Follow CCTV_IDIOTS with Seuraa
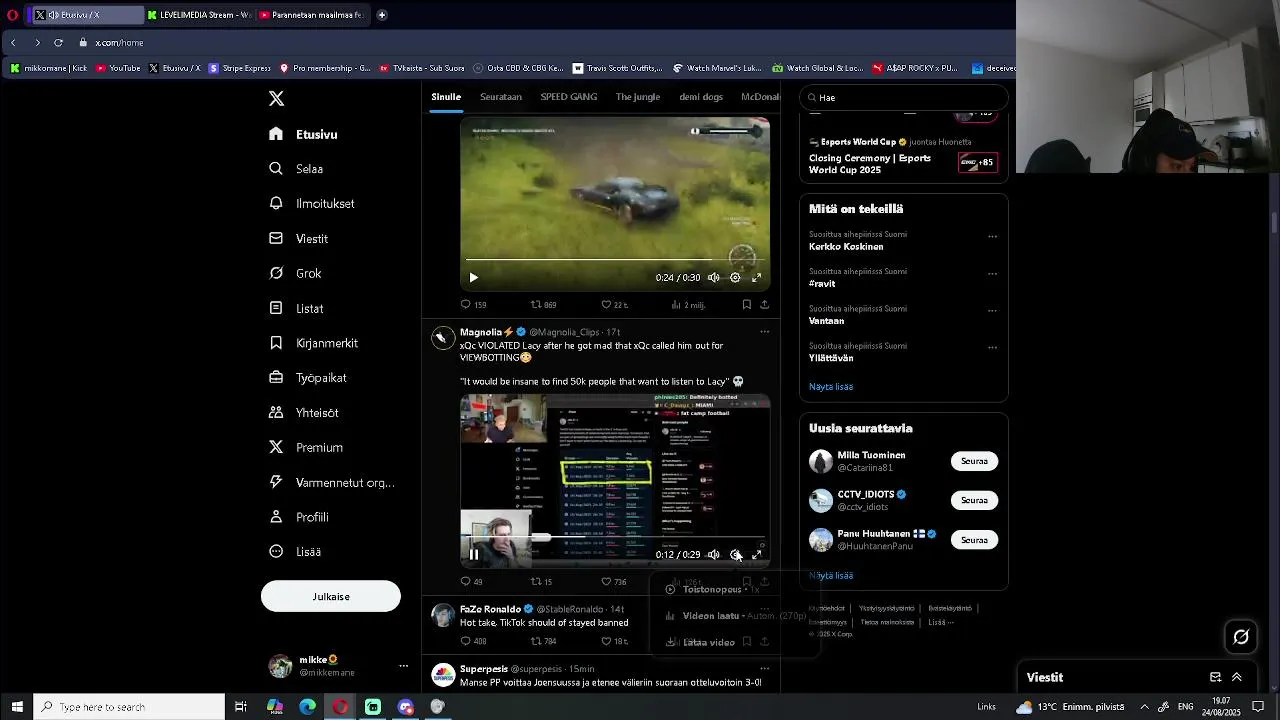This screenshot has width=1280, height=720. pyautogui.click(x=974, y=500)
